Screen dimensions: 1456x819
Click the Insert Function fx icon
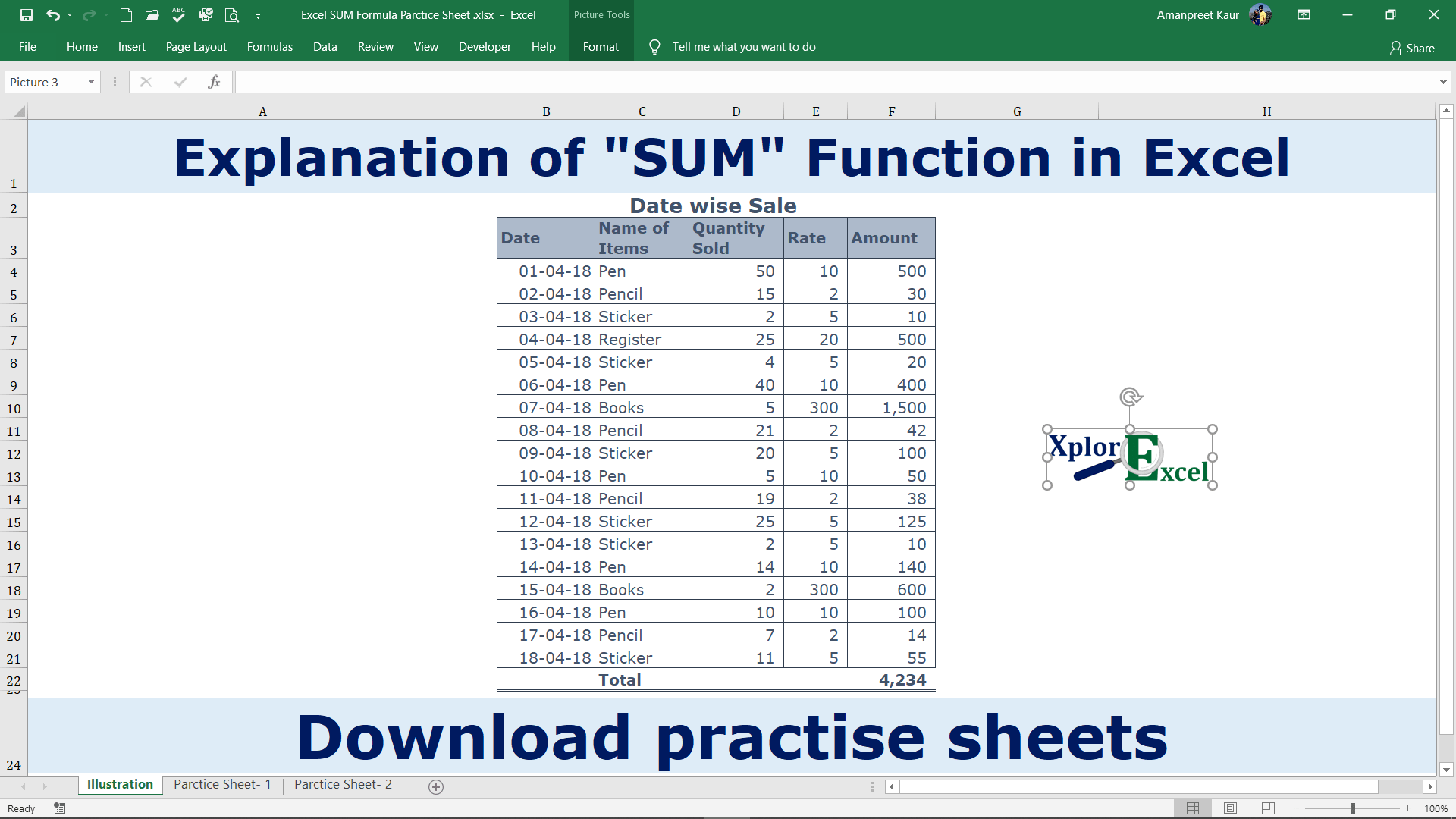(215, 82)
